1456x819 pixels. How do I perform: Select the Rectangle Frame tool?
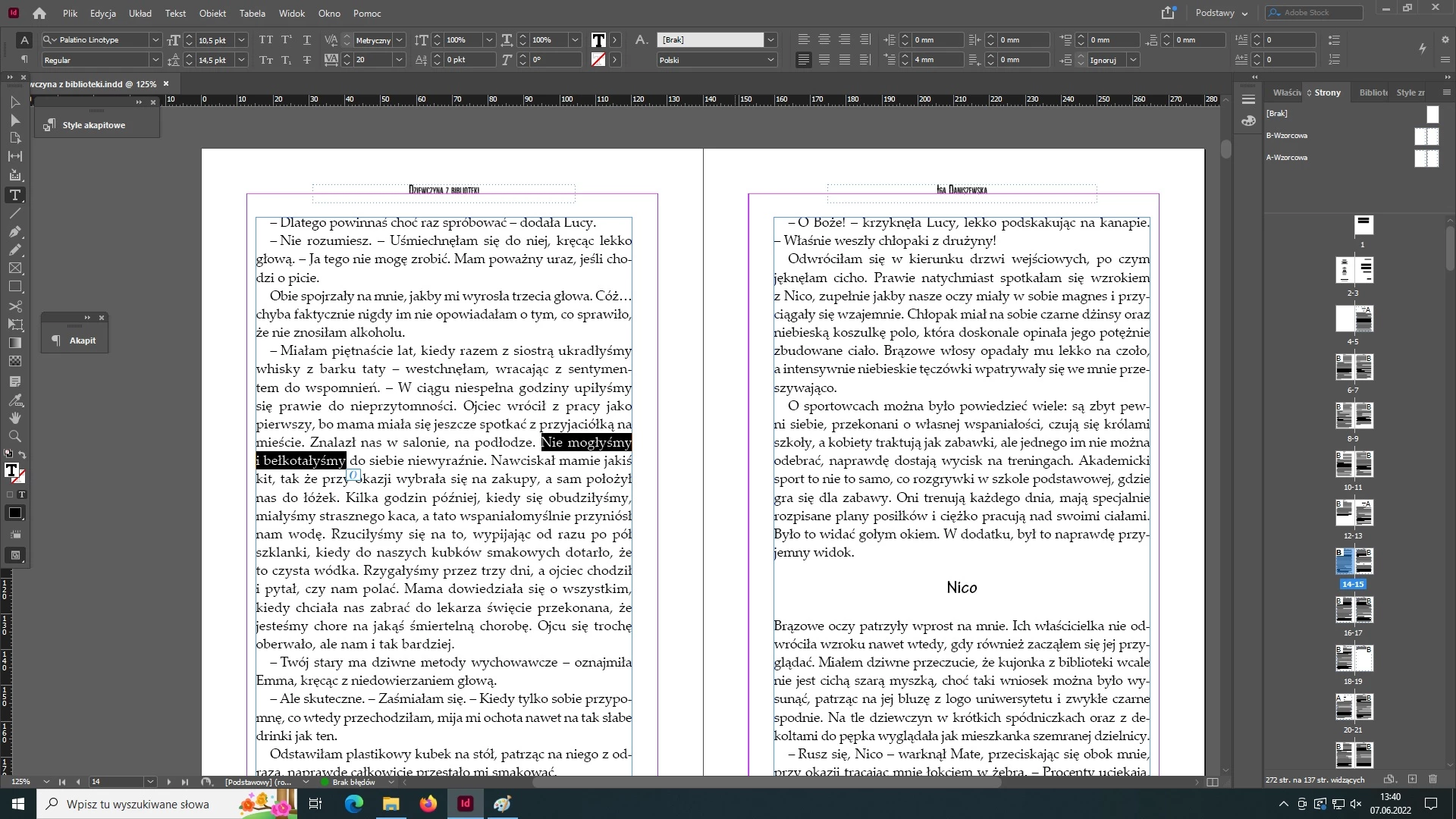[14, 268]
